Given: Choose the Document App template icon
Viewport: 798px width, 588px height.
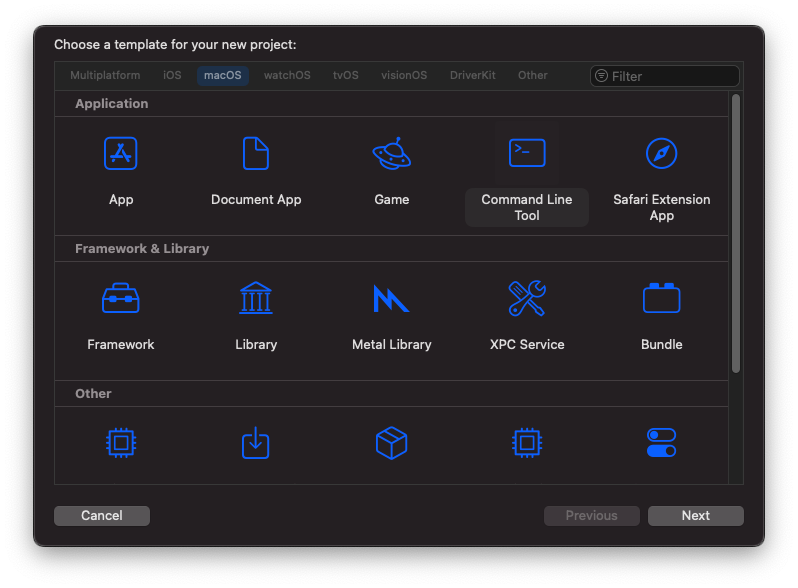Looking at the screenshot, I should (255, 153).
